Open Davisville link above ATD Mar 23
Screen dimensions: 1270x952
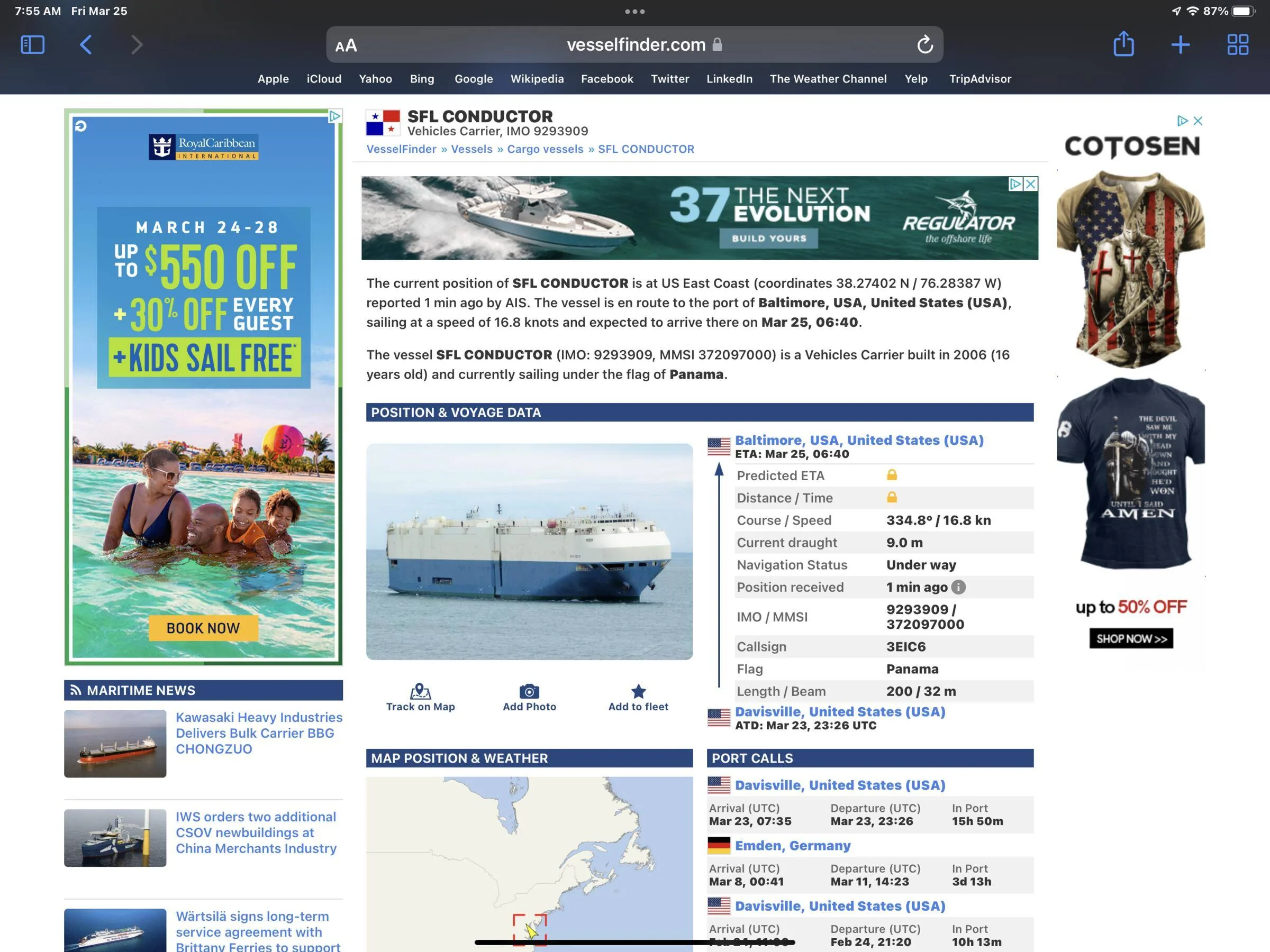840,711
